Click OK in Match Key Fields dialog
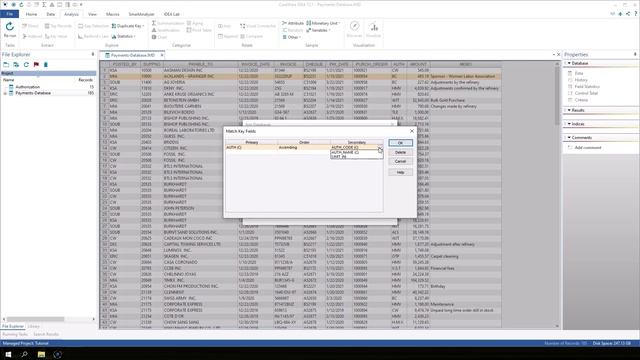Image resolution: width=640 pixels, height=360 pixels. coord(400,143)
